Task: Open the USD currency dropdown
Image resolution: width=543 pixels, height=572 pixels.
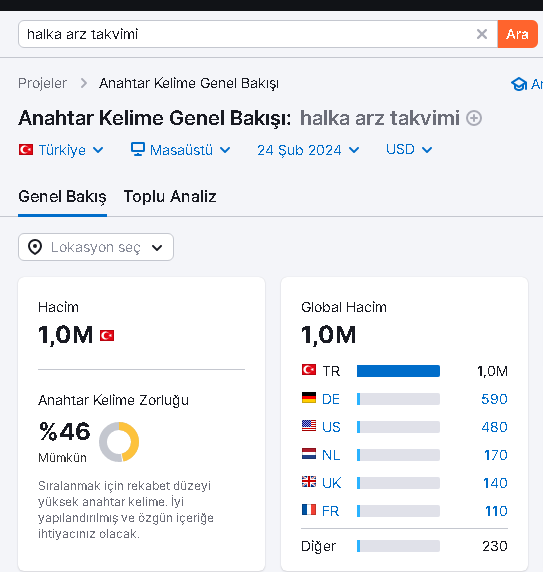Action: tap(409, 150)
